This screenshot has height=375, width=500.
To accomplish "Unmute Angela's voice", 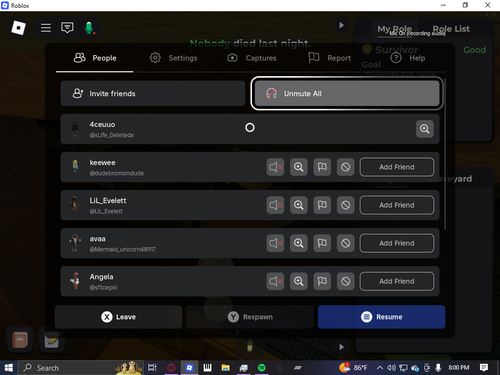I will click(275, 281).
